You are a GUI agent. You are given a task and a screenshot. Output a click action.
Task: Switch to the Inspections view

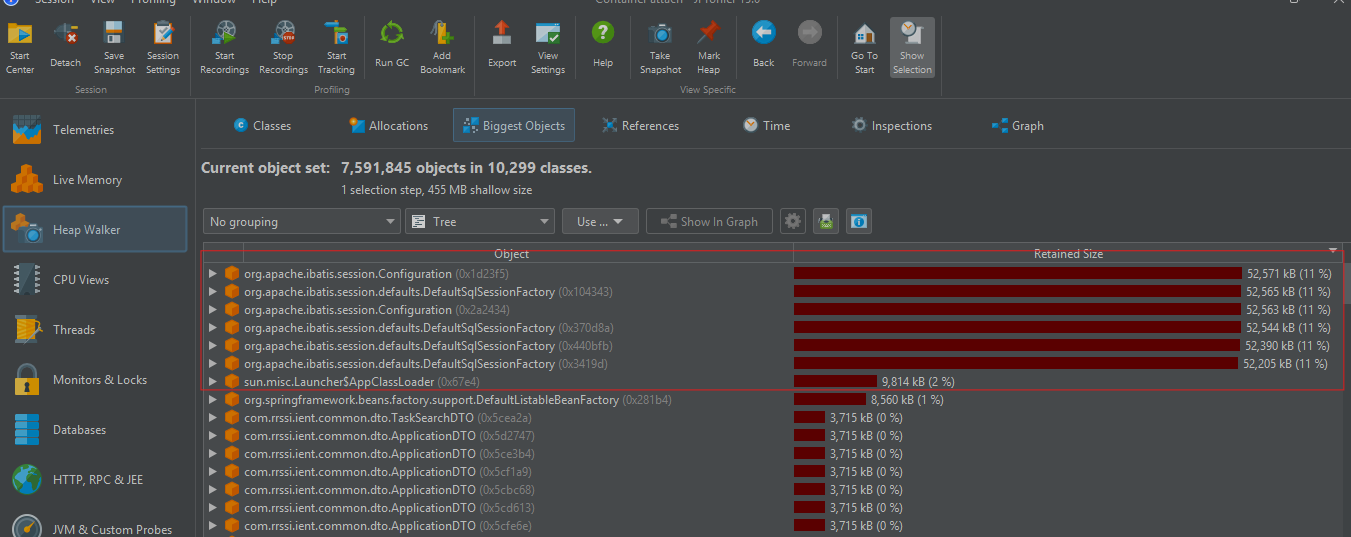pos(891,126)
